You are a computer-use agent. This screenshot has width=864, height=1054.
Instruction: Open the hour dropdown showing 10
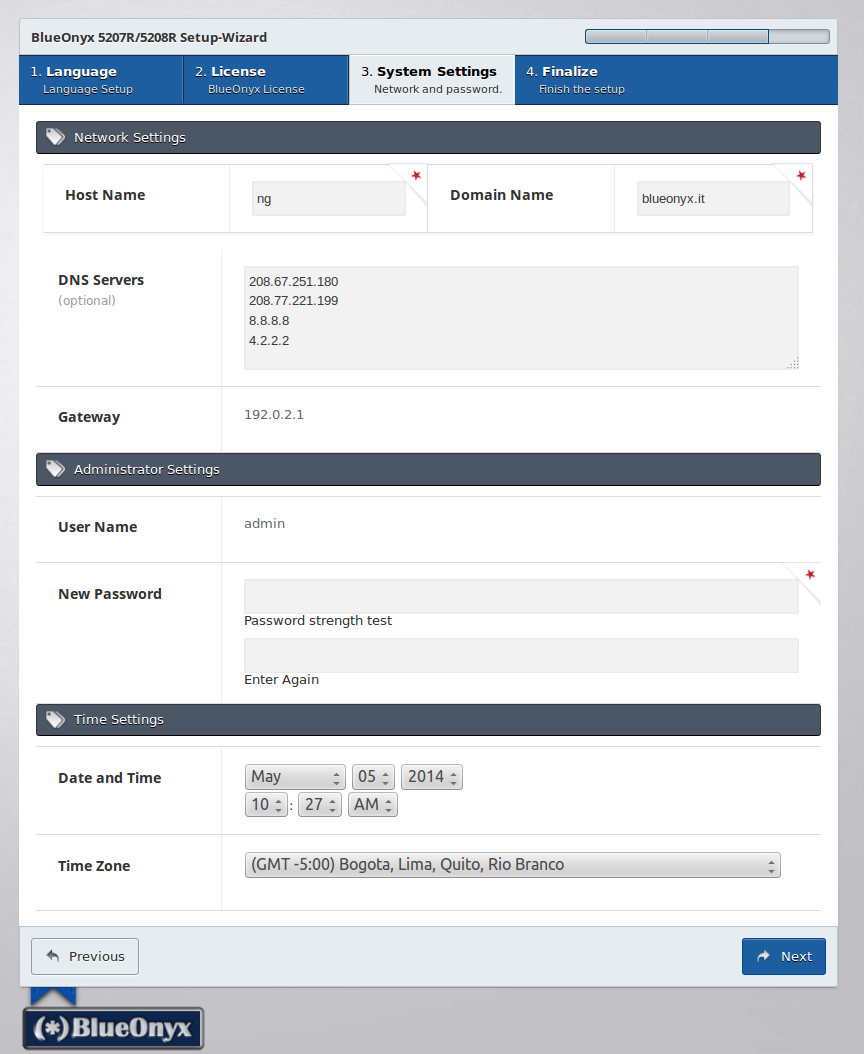pos(267,805)
